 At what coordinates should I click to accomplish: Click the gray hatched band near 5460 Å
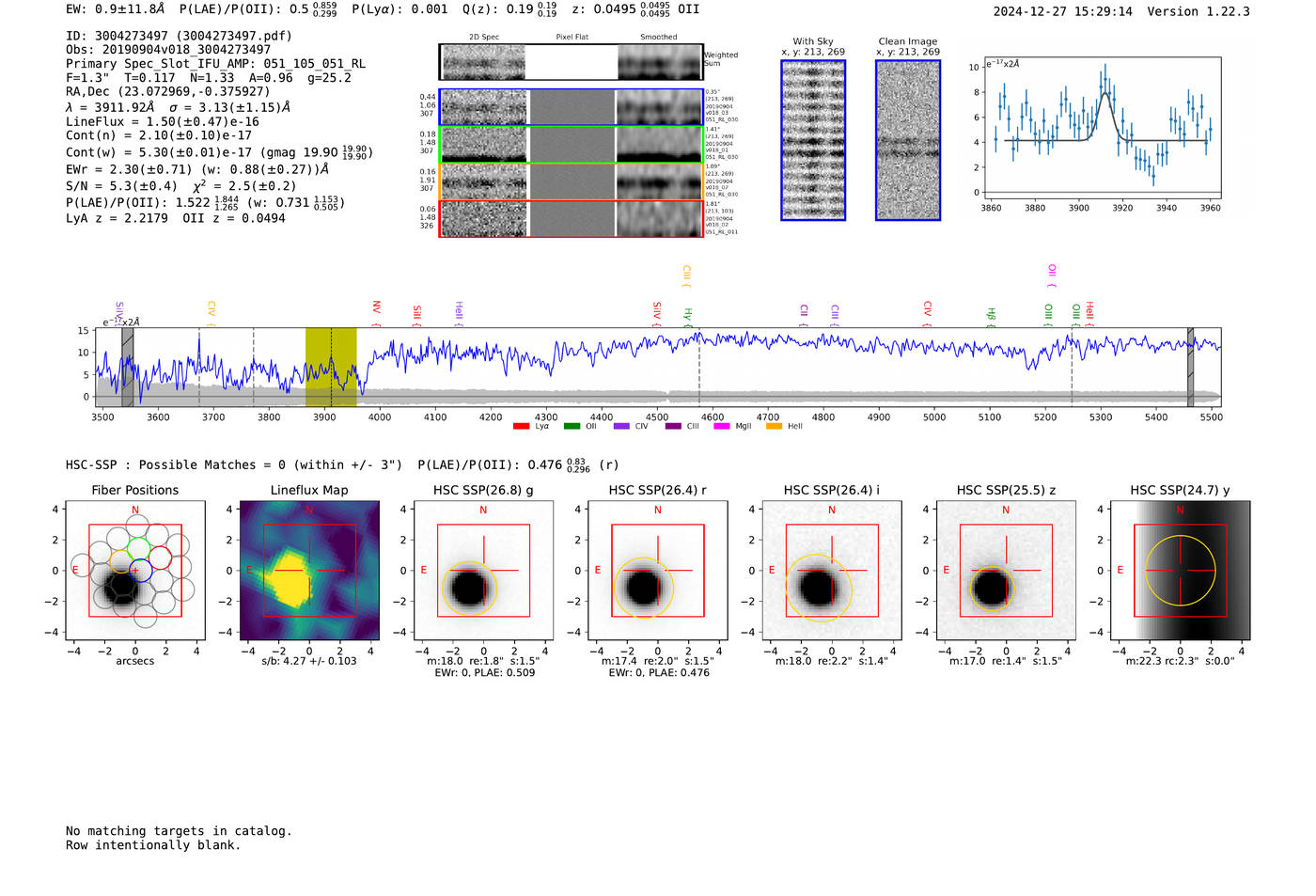coord(1190,368)
